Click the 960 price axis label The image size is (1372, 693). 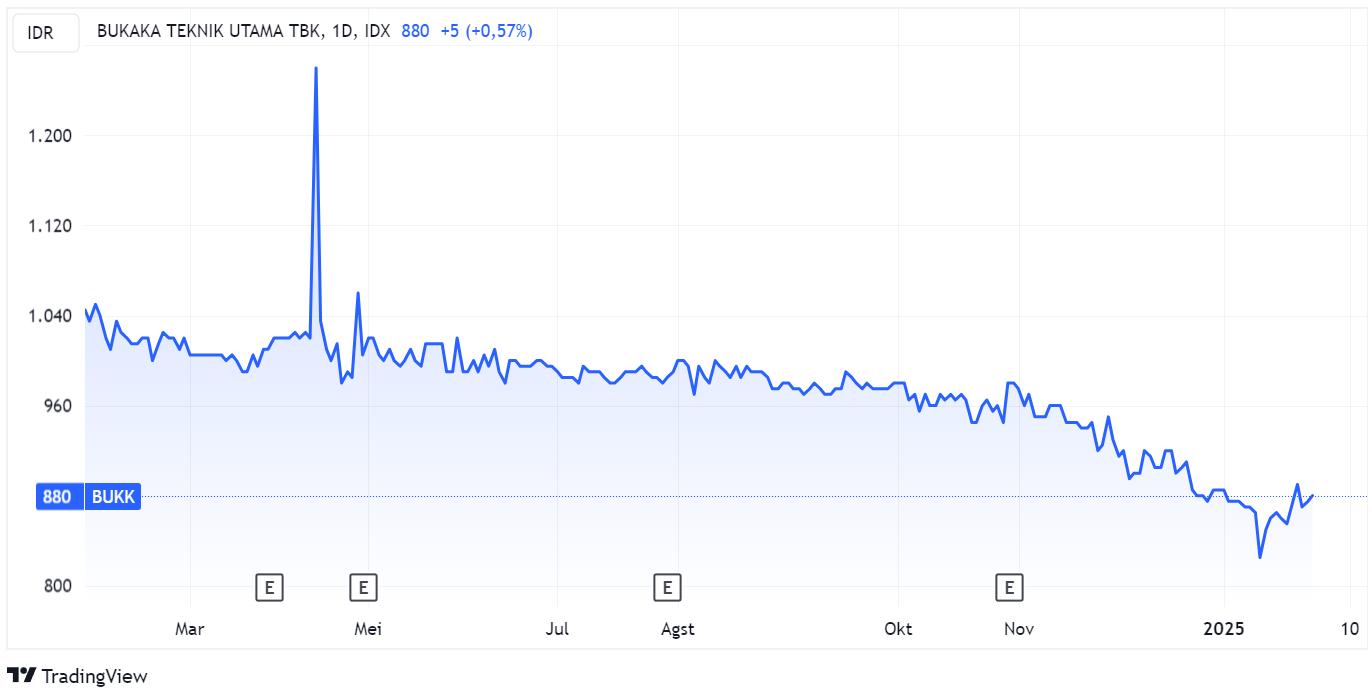click(x=58, y=406)
